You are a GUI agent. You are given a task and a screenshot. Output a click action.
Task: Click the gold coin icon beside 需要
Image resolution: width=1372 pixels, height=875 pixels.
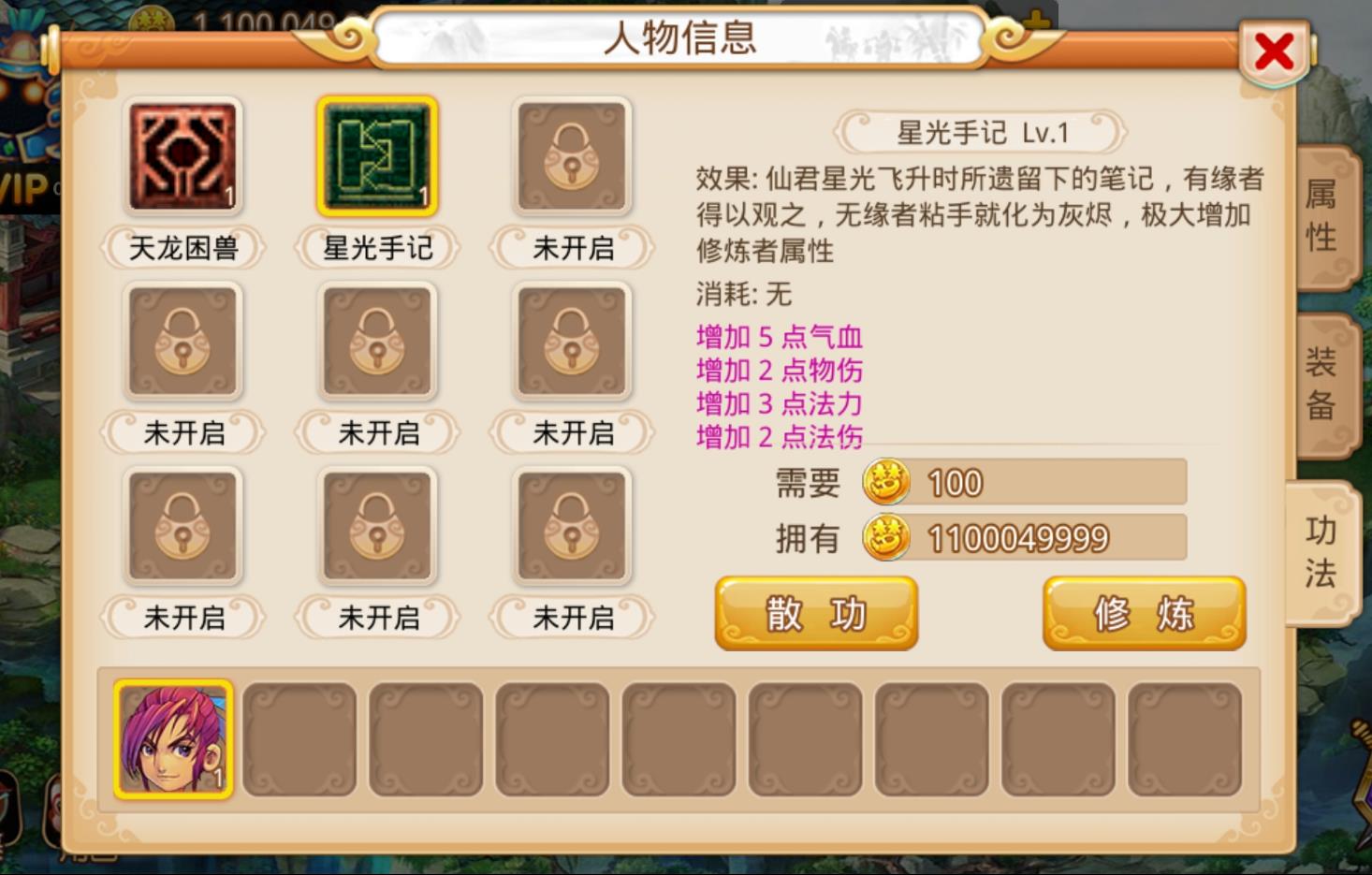(x=885, y=482)
